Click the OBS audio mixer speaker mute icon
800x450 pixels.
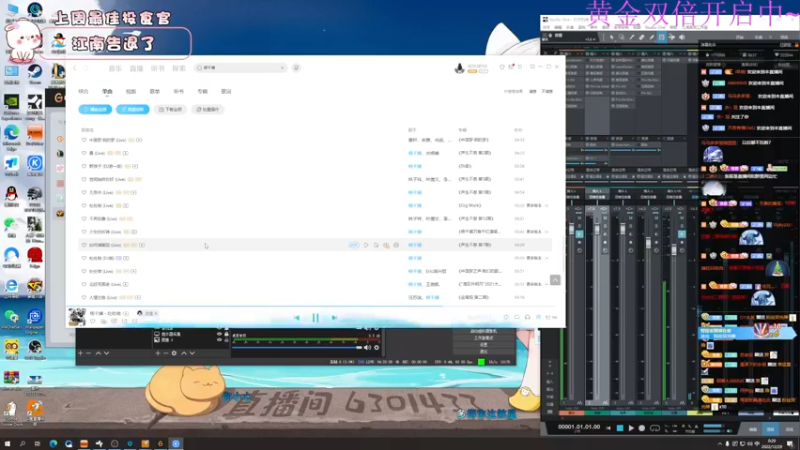[367, 347]
